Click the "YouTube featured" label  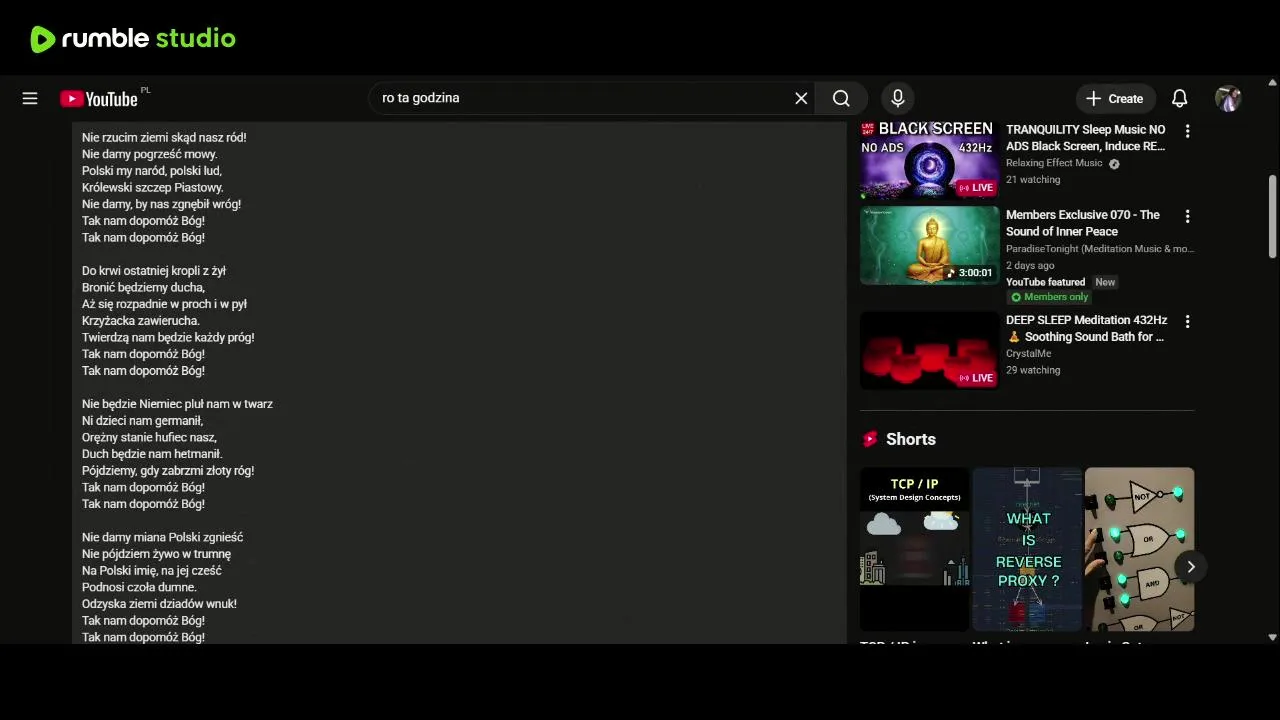pos(1045,282)
